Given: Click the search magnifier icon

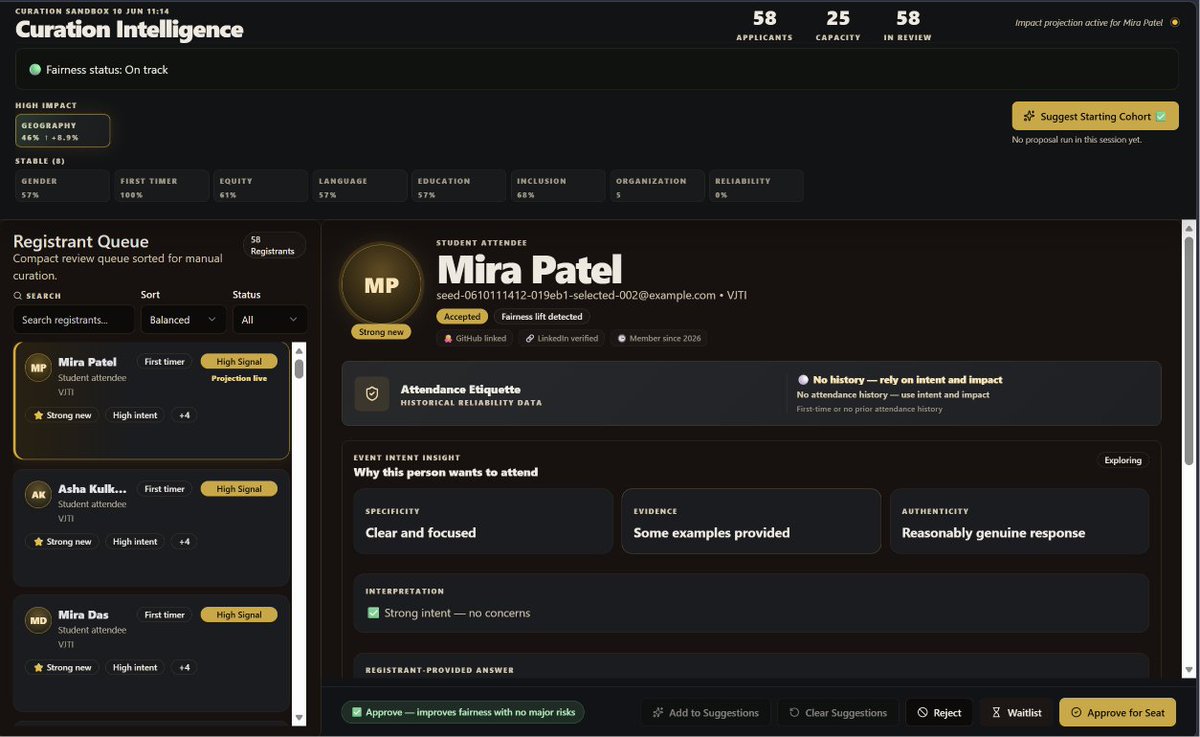Looking at the screenshot, I should [x=18, y=296].
